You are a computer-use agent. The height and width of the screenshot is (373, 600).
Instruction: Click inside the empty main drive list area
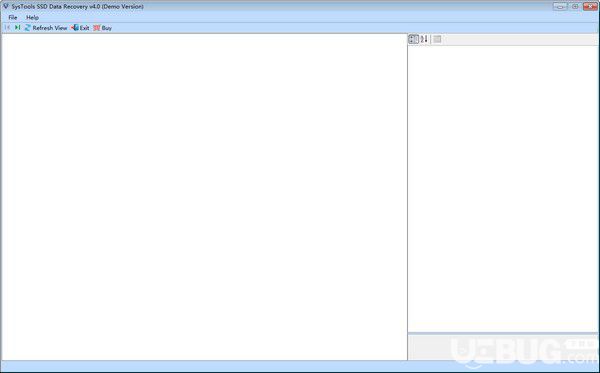tap(204, 197)
